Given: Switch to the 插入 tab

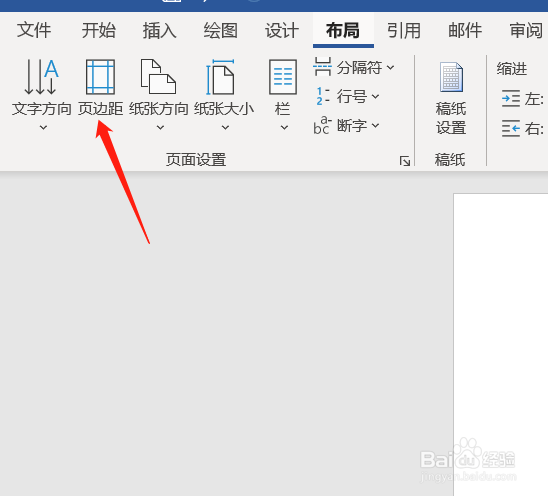Looking at the screenshot, I should [159, 30].
